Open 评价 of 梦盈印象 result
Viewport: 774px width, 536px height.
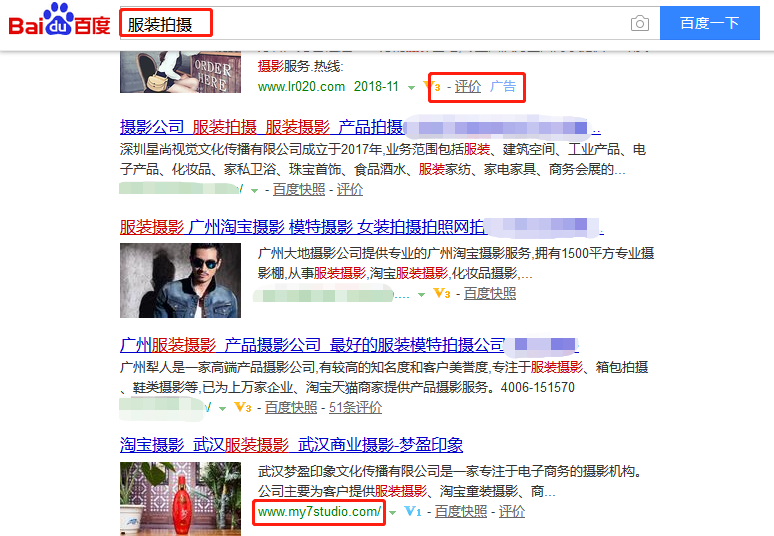click(511, 512)
